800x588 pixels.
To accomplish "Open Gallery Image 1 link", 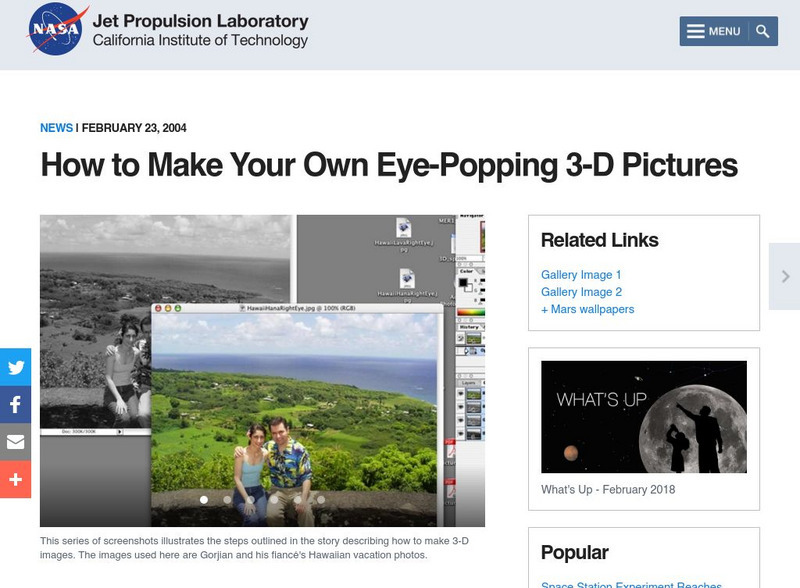I will tap(581, 275).
